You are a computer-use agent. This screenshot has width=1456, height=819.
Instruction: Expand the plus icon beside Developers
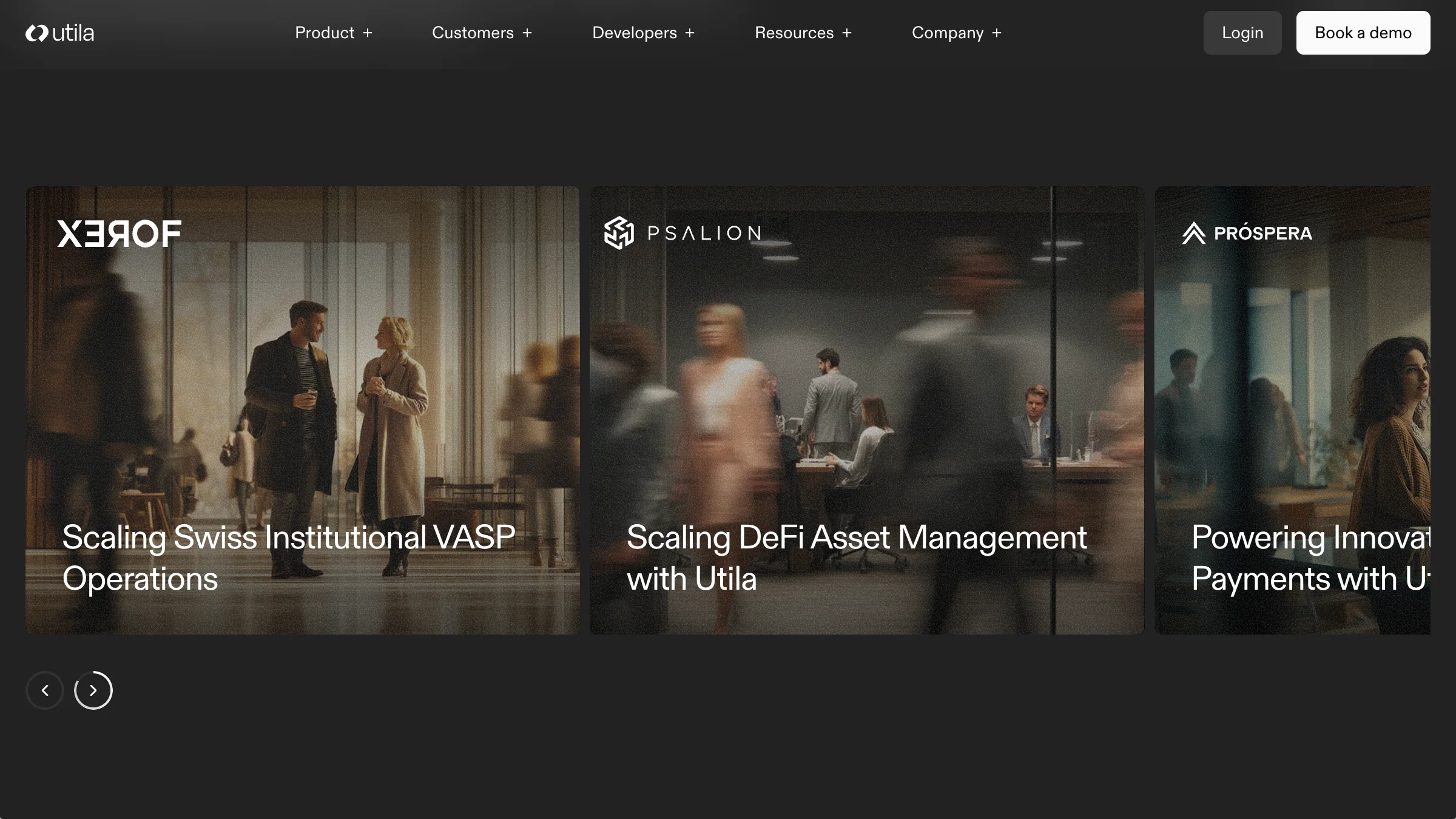tap(690, 33)
